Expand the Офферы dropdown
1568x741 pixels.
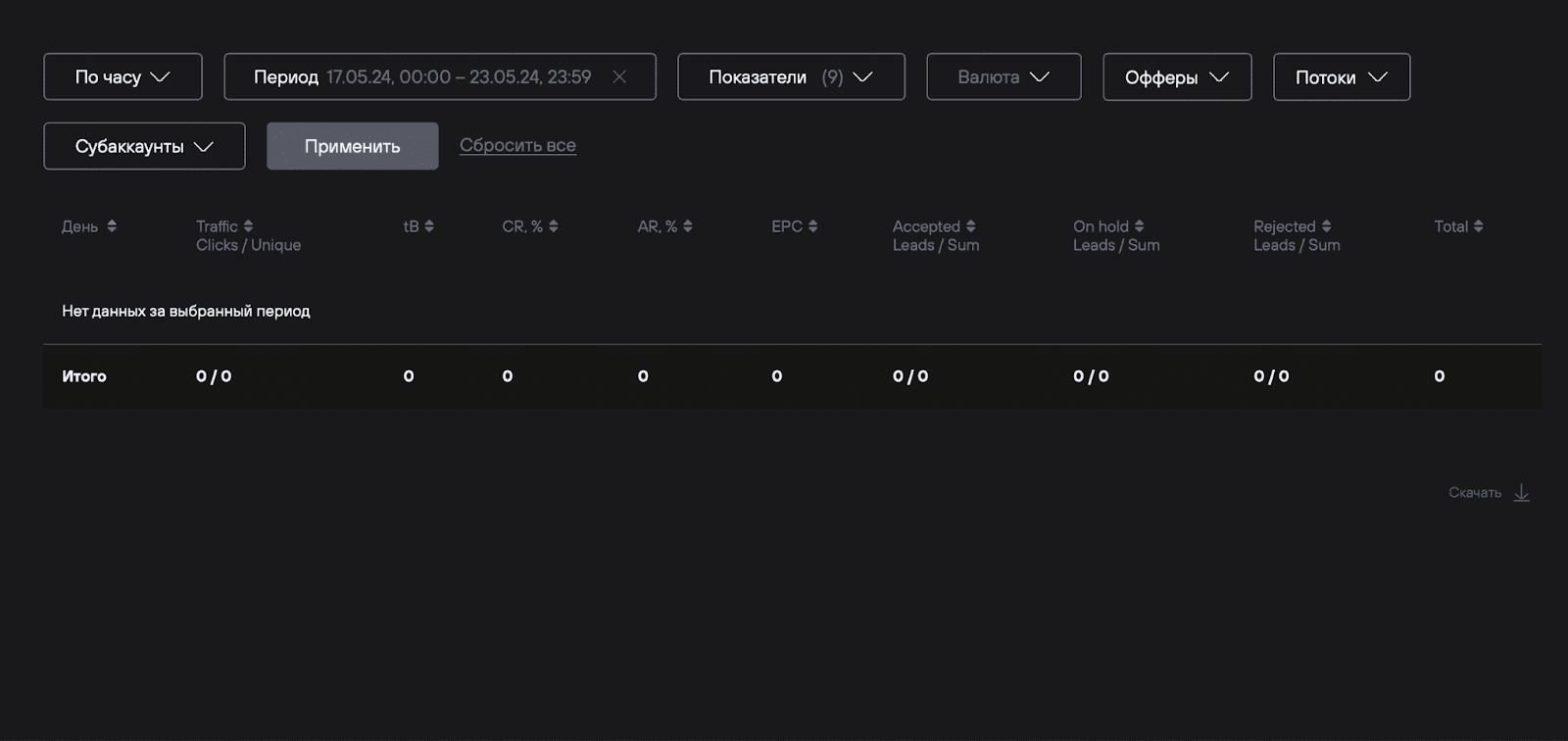pos(1177,76)
